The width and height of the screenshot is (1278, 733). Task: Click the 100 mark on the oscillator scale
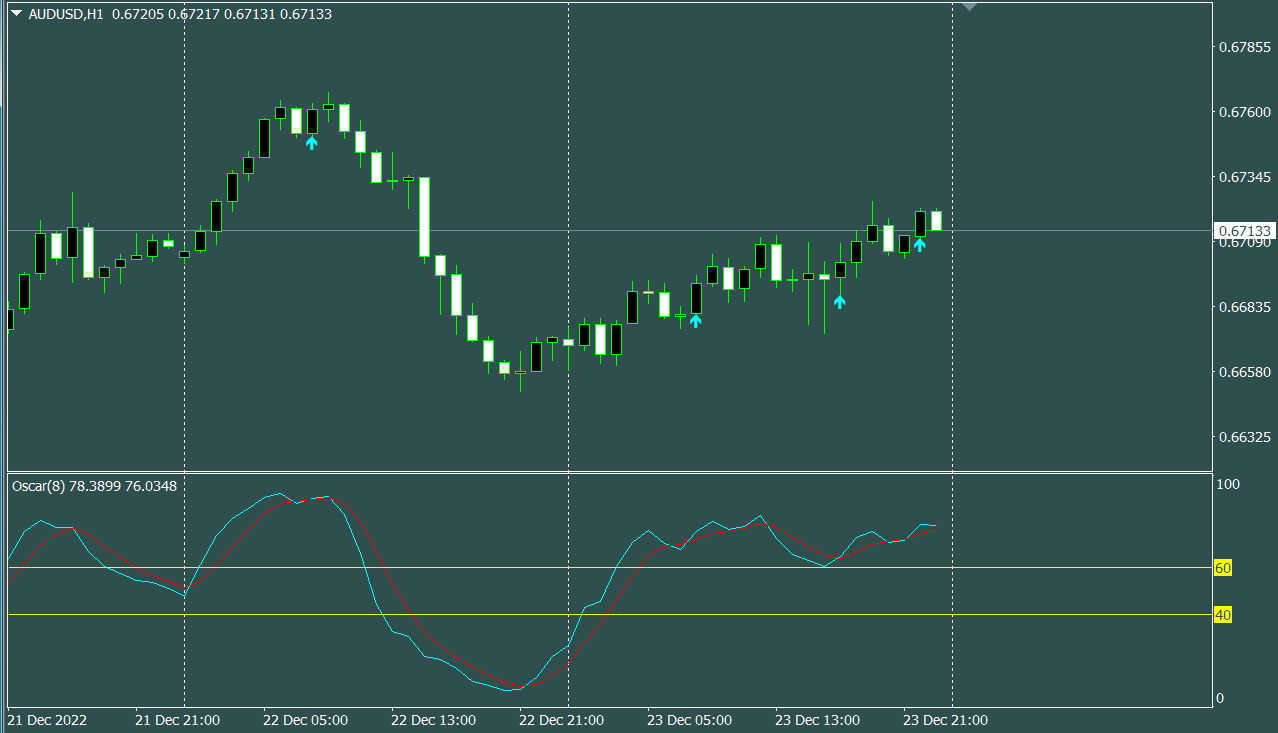point(1228,484)
